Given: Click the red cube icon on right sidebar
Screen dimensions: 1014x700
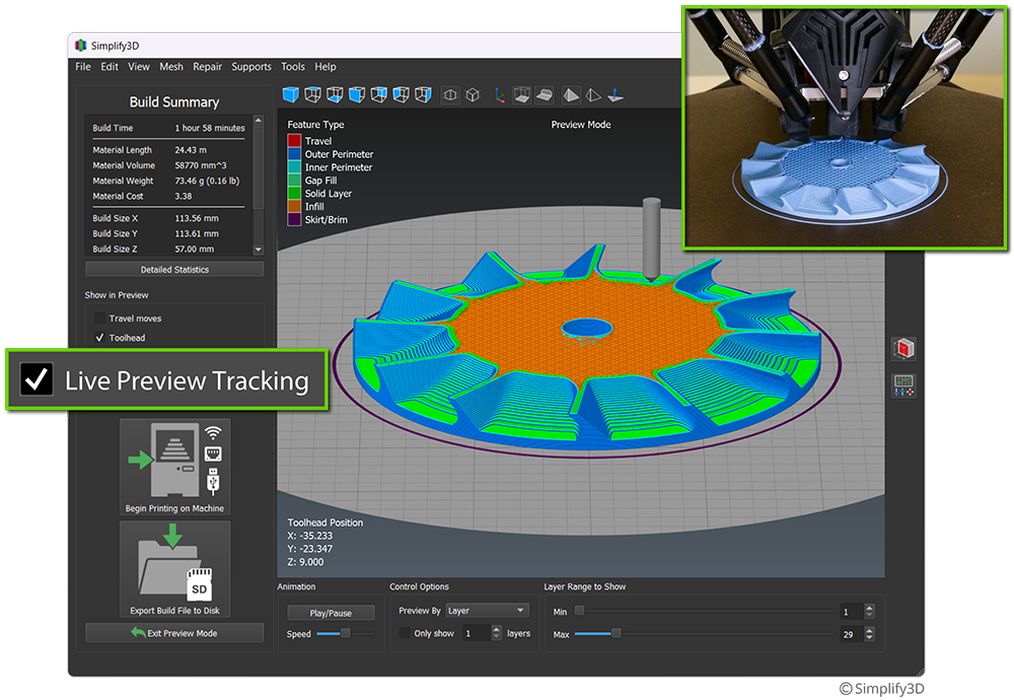Looking at the screenshot, I should tap(904, 349).
